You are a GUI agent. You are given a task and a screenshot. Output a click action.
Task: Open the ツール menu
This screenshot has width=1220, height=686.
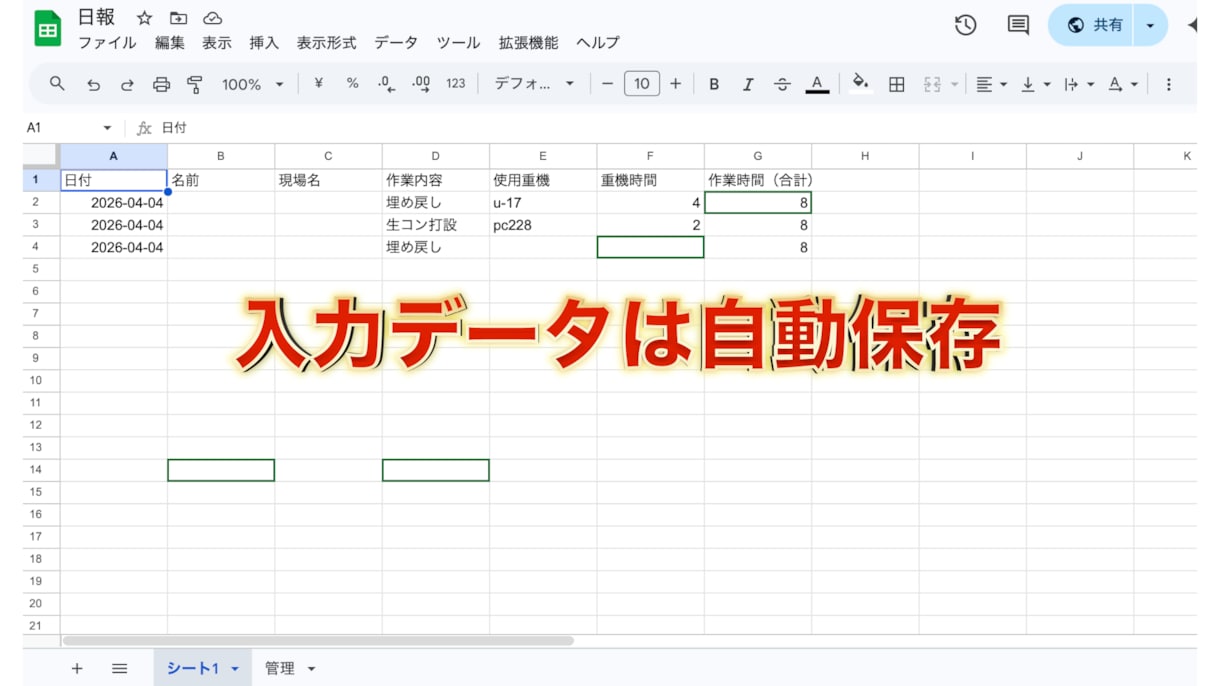(458, 43)
